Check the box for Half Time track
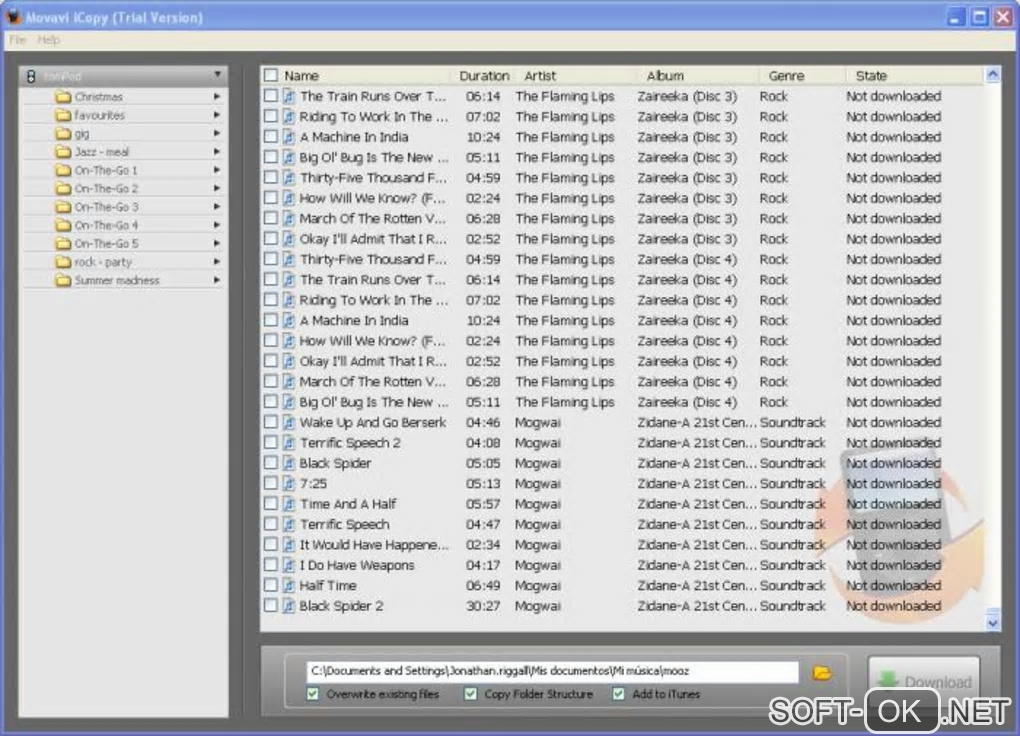Screen dimensions: 1020x736 tap(271, 586)
